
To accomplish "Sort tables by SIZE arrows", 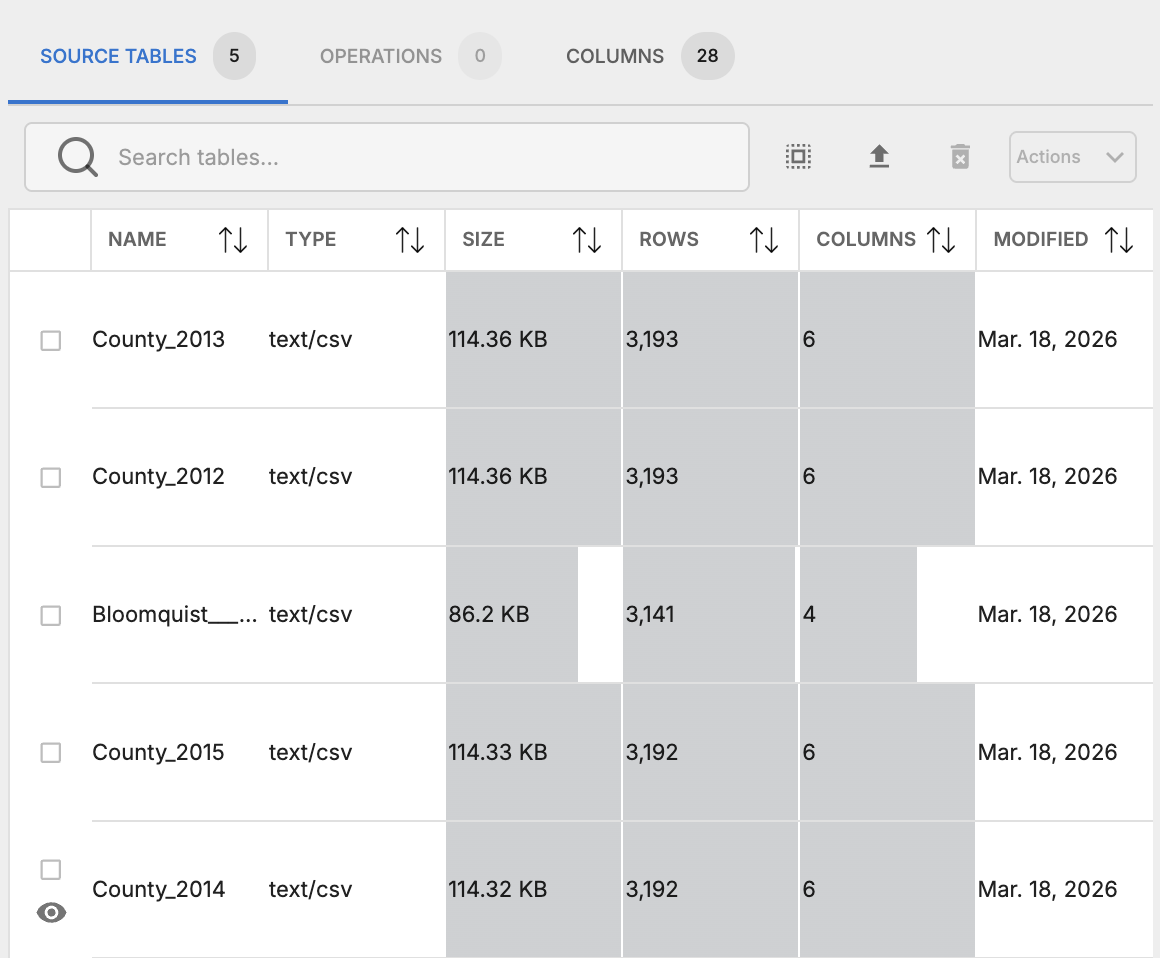I will (587, 240).
